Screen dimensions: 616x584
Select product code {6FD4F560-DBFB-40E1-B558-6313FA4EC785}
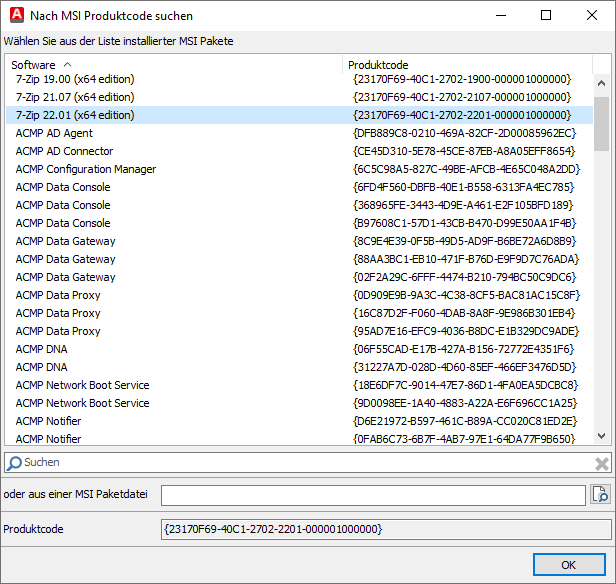464,187
